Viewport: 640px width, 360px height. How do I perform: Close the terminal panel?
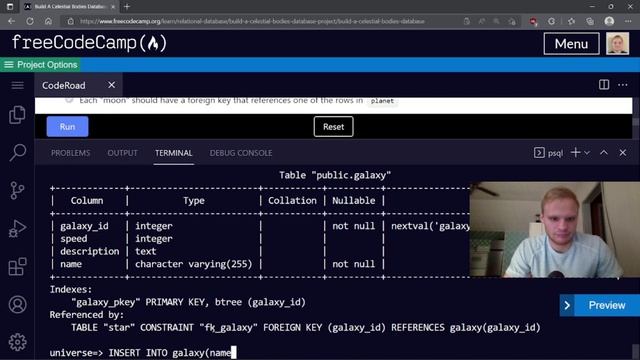click(x=622, y=153)
